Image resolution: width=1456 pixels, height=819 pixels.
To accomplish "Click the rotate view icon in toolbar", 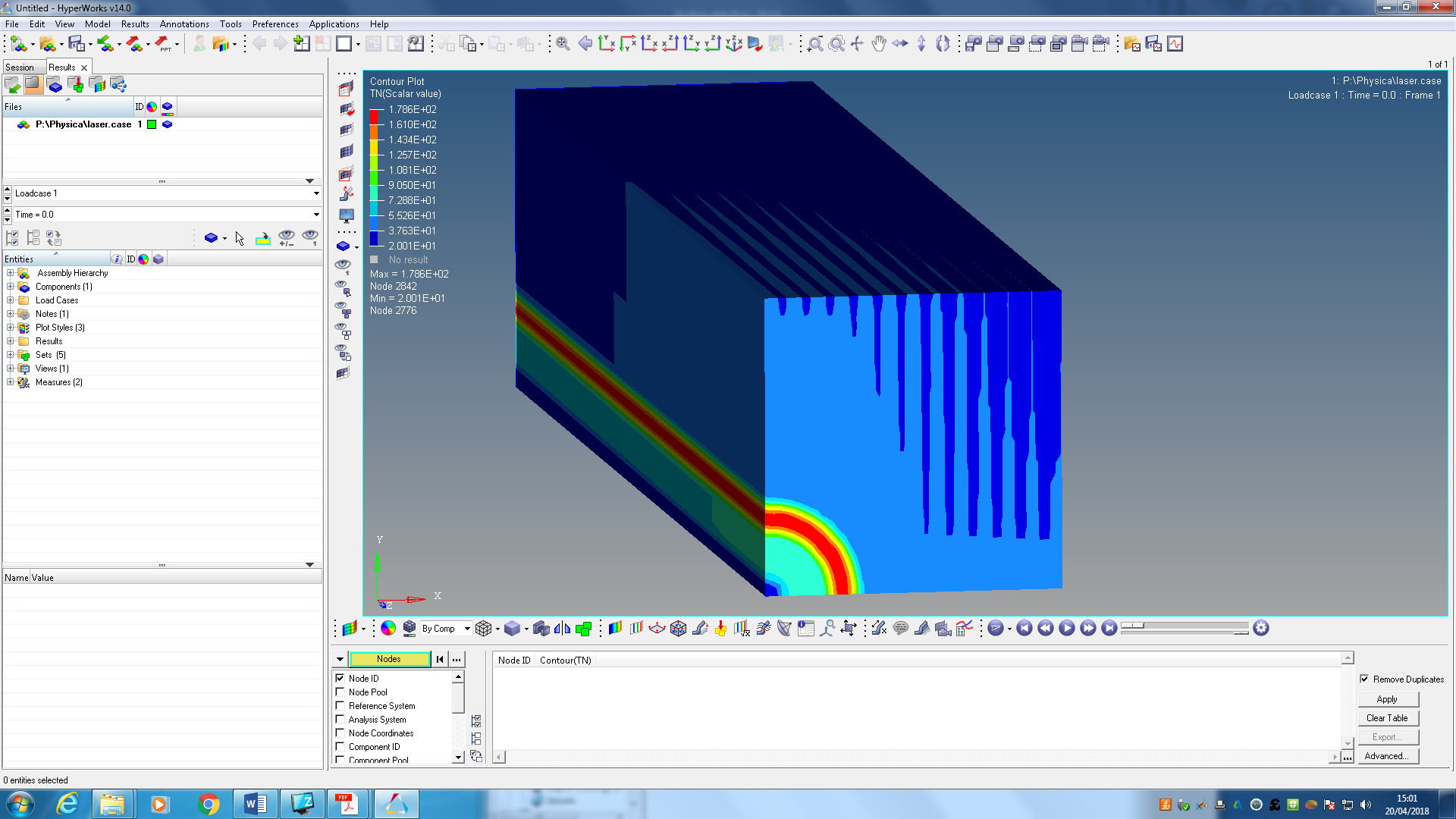I will point(943,44).
